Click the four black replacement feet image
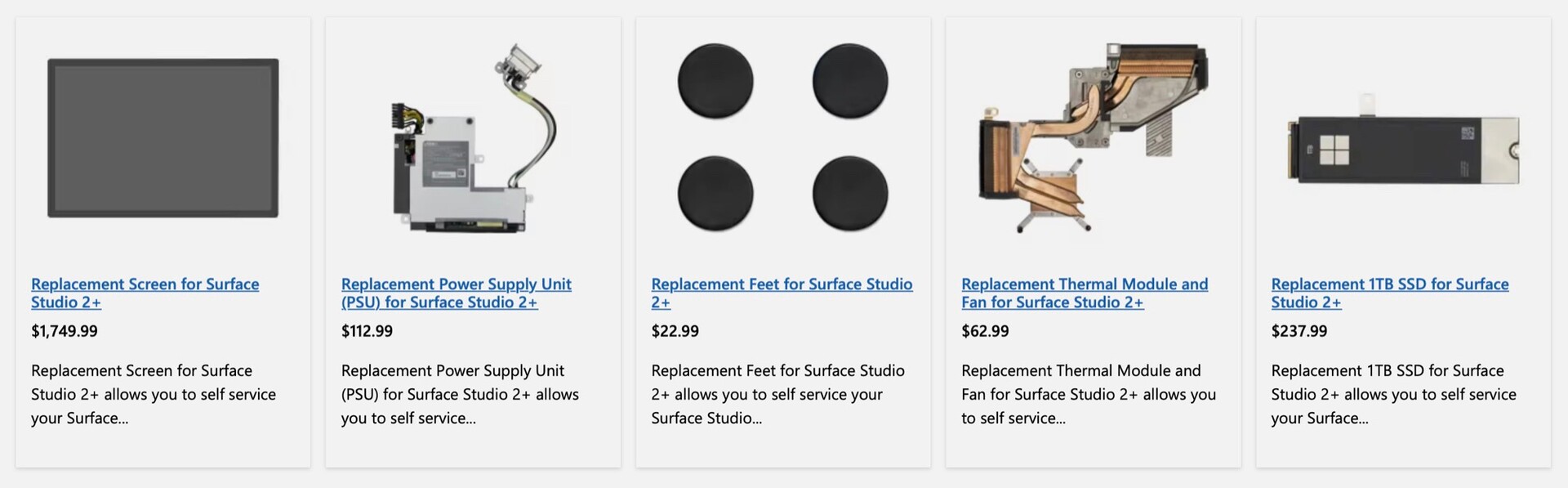This screenshot has height=488, width=1568. (x=782, y=137)
